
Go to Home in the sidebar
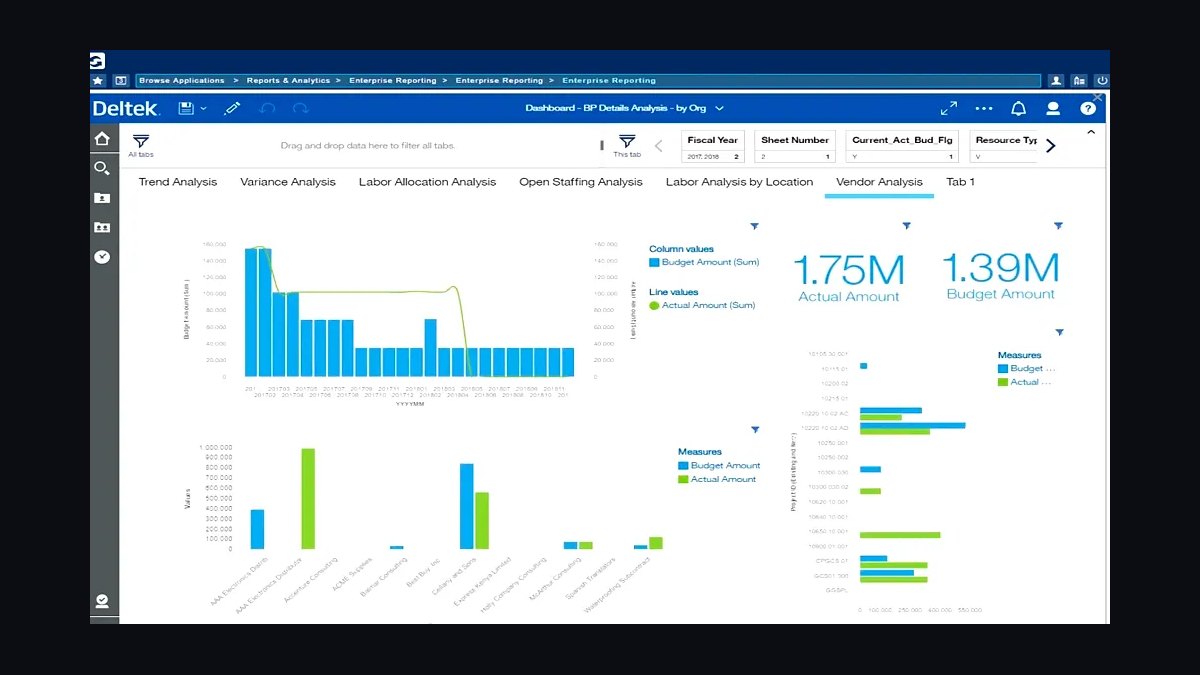tap(102, 139)
